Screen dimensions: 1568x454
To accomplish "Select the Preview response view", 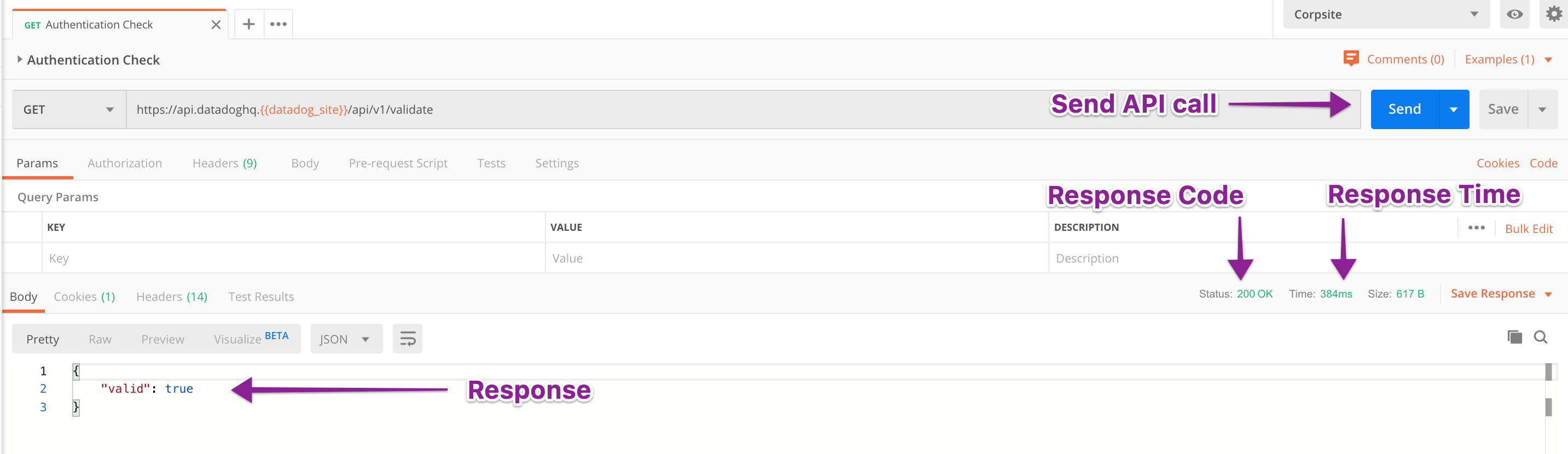I will 162,339.
